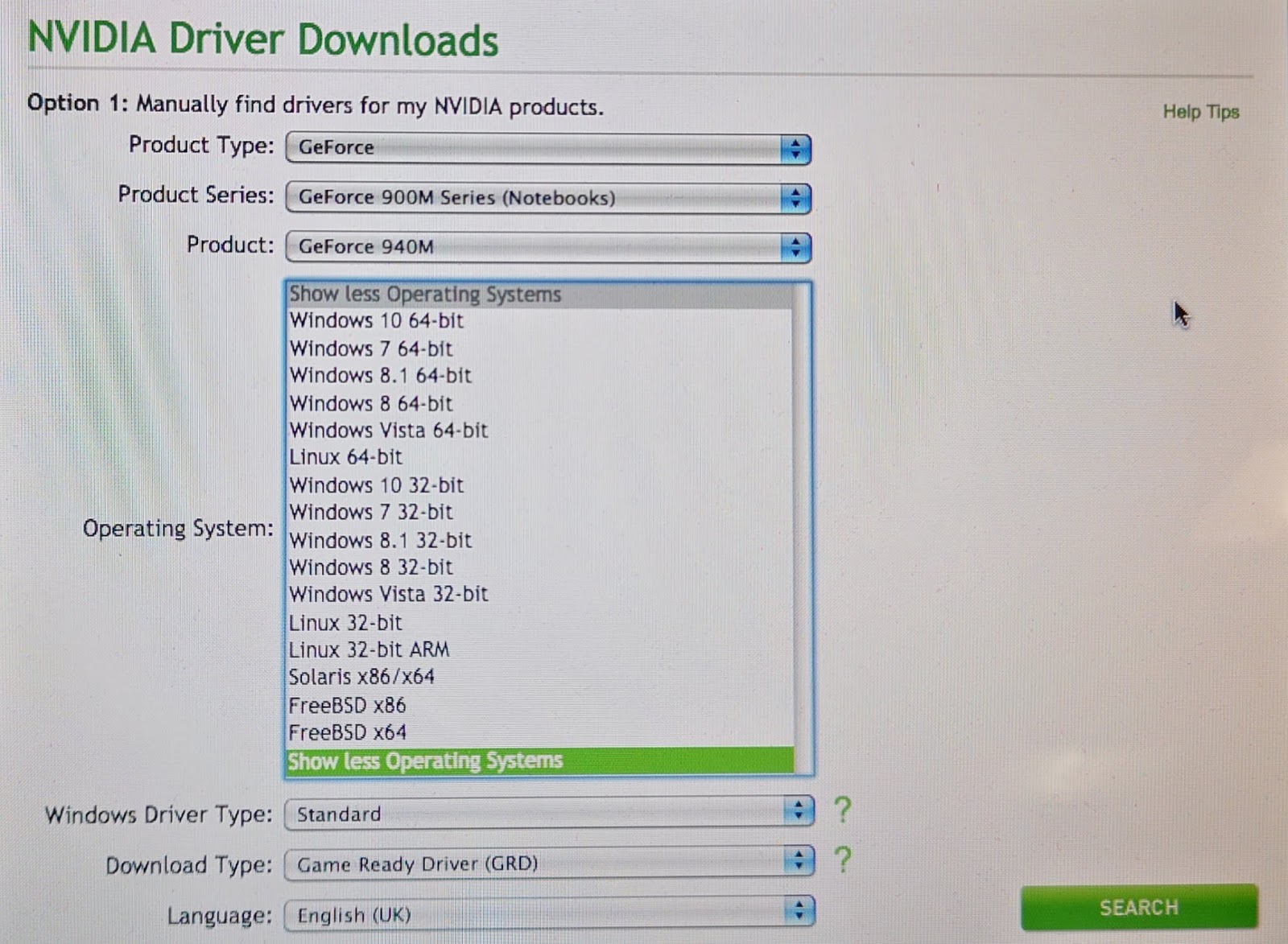The height and width of the screenshot is (944, 1288).
Task: Open the Product dropdown showing GeForce 940M
Action: point(548,247)
